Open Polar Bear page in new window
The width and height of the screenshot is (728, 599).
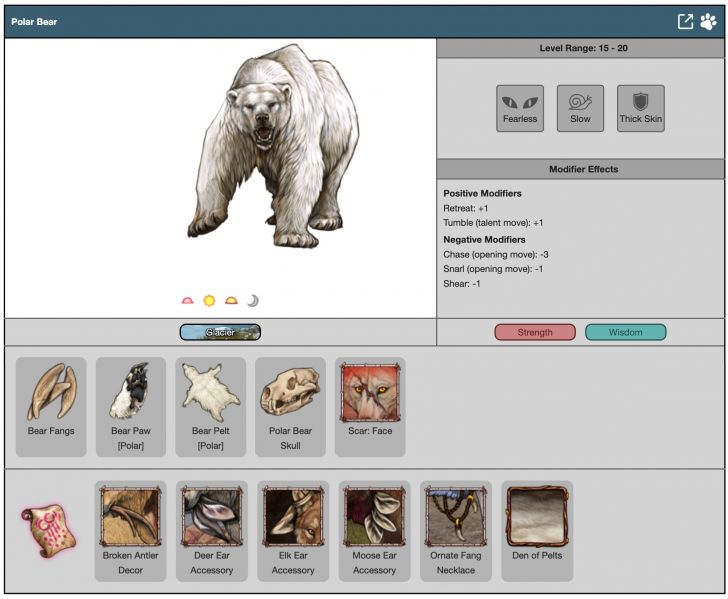click(x=685, y=21)
